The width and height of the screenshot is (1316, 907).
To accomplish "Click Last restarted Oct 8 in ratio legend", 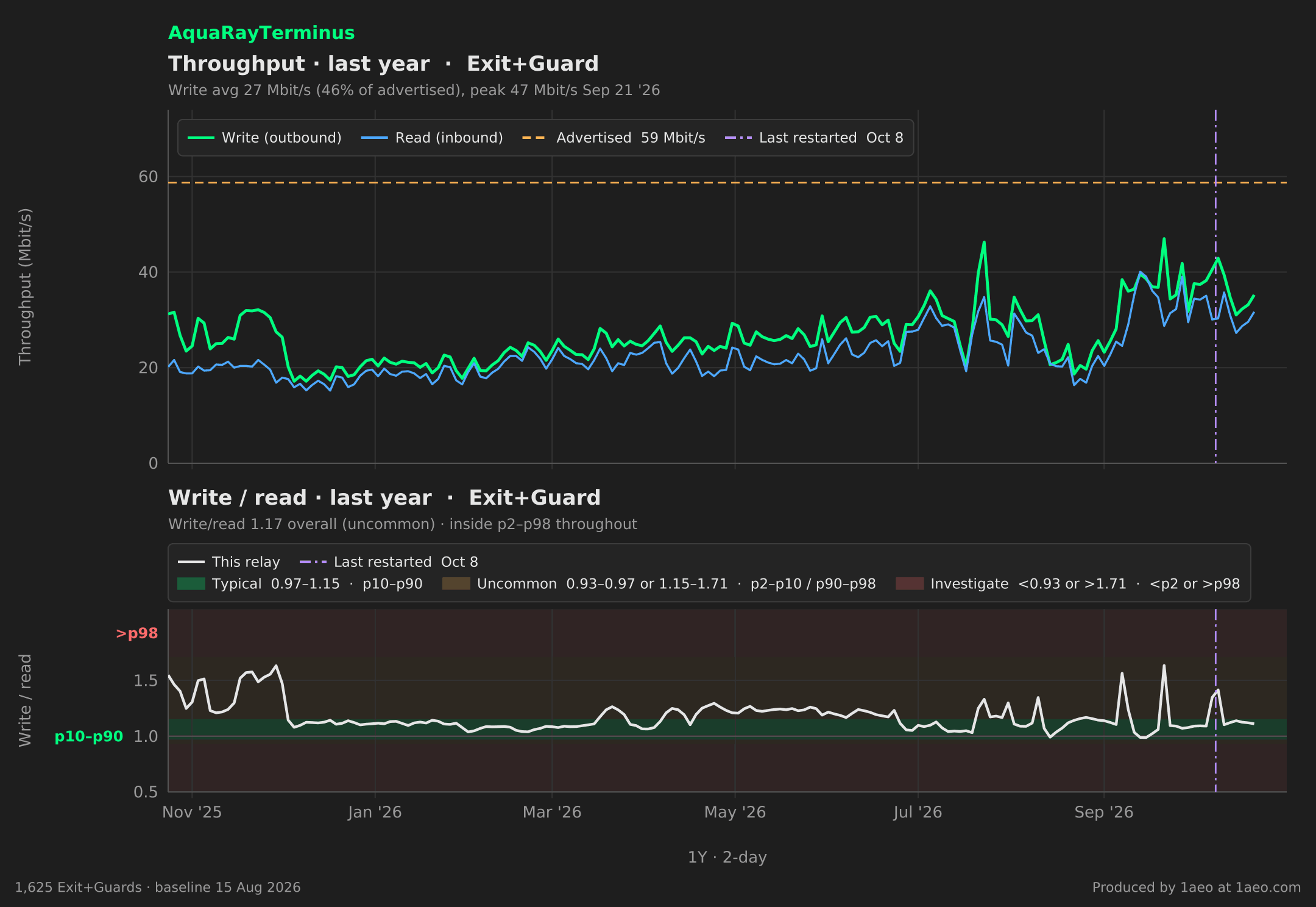I will [389, 562].
